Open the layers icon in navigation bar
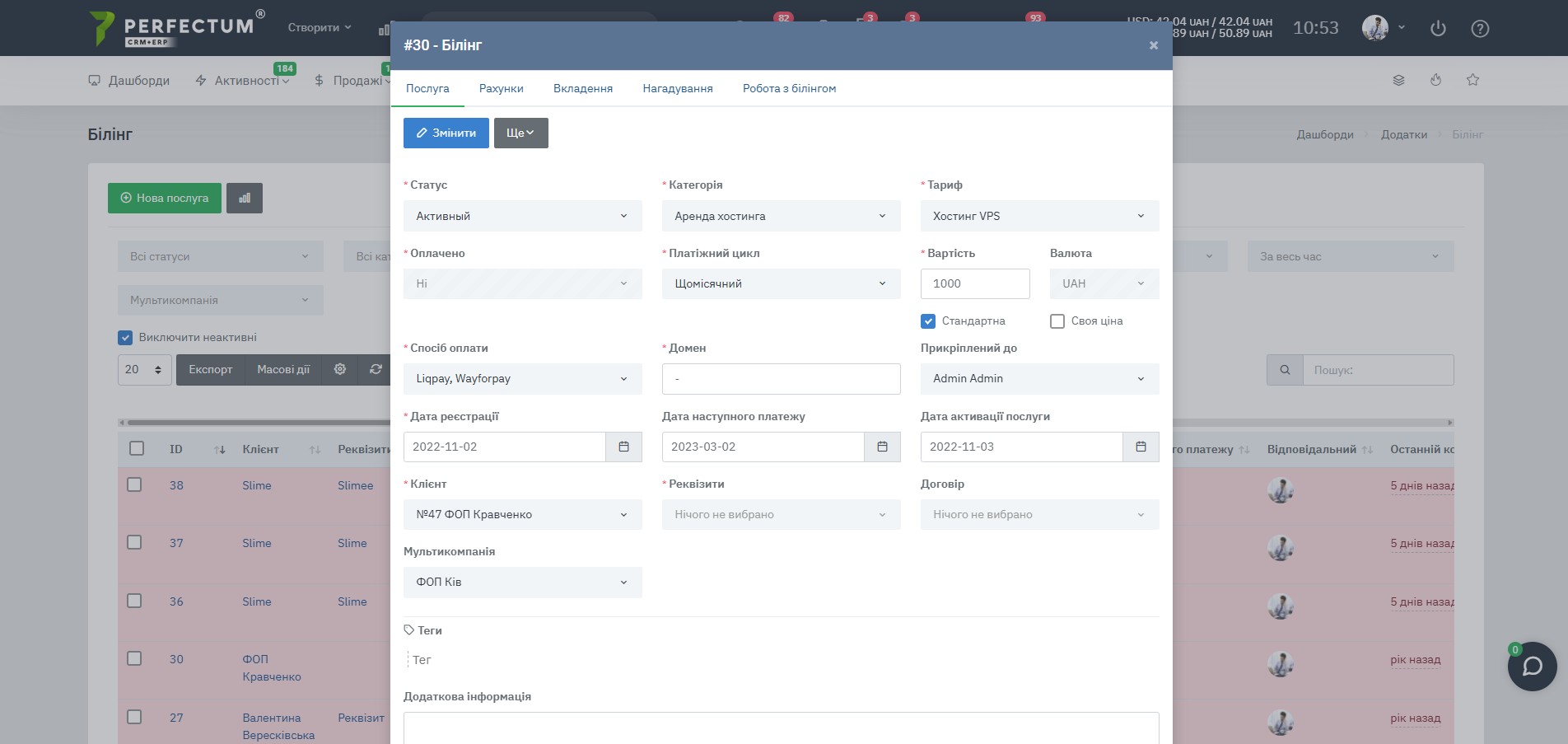 1398,80
